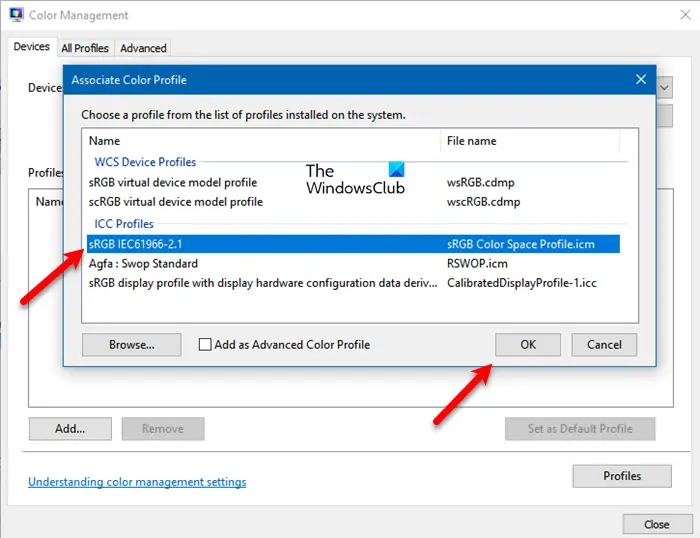The image size is (700, 538).
Task: Click the Browse... button
Action: coord(132,345)
